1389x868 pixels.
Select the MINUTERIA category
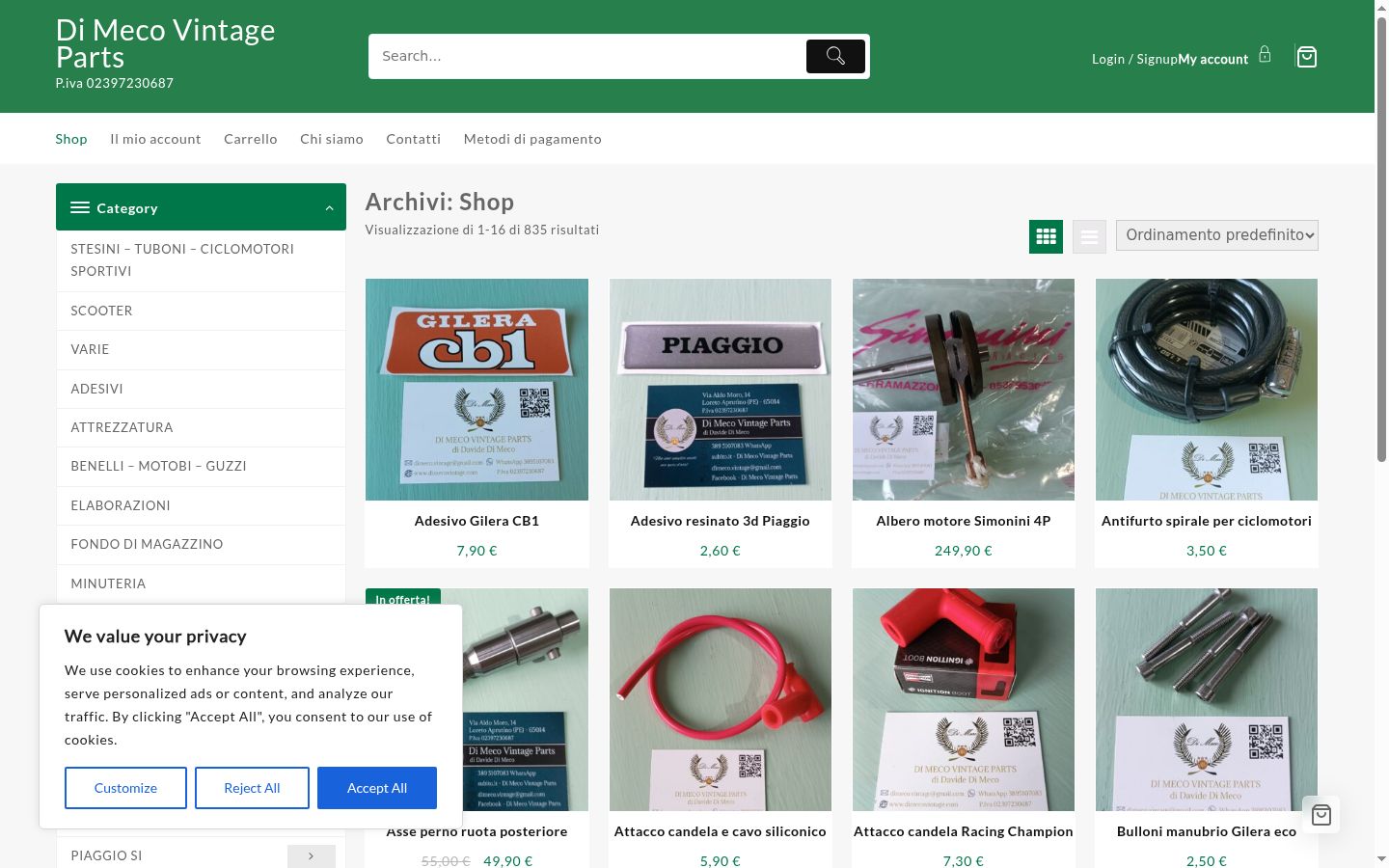(201, 583)
